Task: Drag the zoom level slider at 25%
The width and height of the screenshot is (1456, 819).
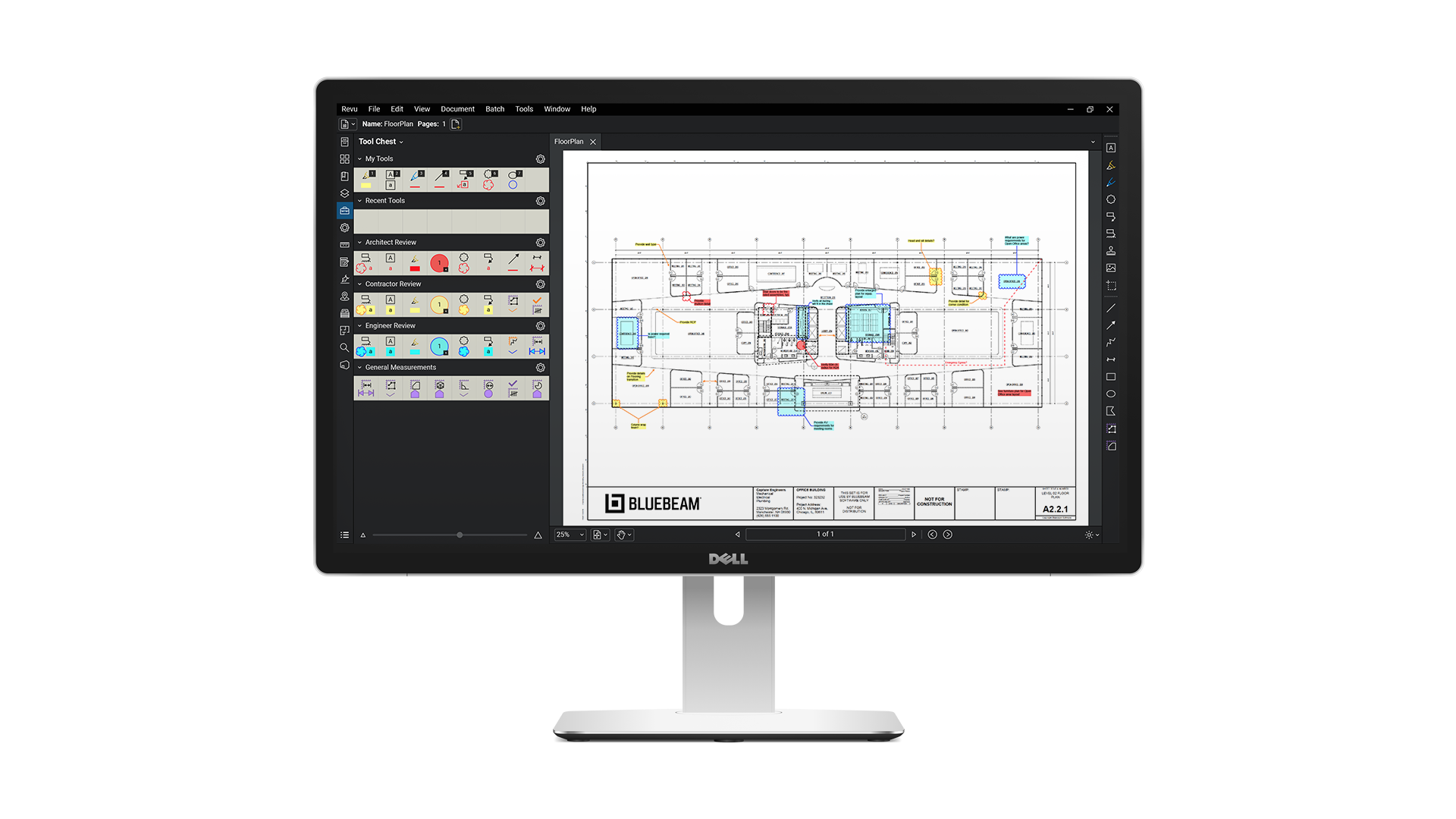Action: pos(459,534)
